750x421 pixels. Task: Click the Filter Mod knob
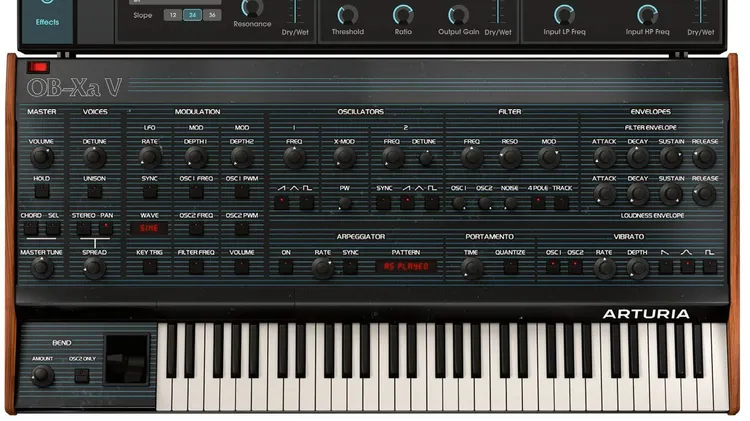[549, 157]
